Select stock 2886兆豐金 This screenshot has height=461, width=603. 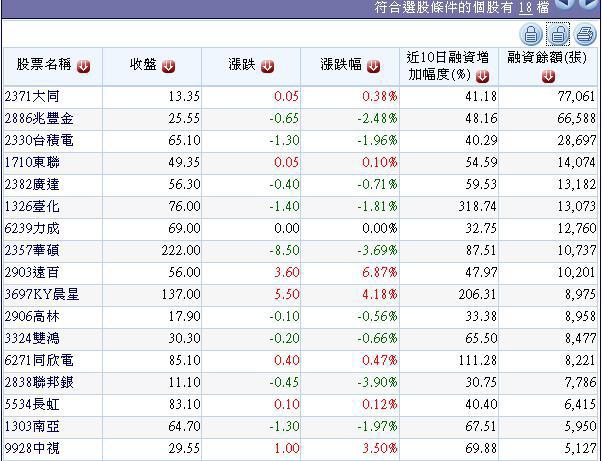click(39, 118)
